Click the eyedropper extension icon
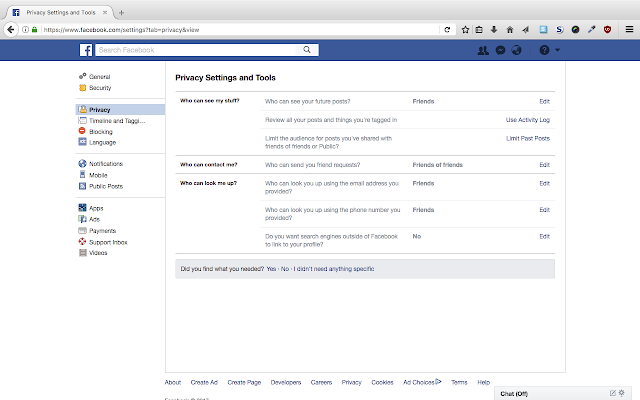 [x=591, y=29]
